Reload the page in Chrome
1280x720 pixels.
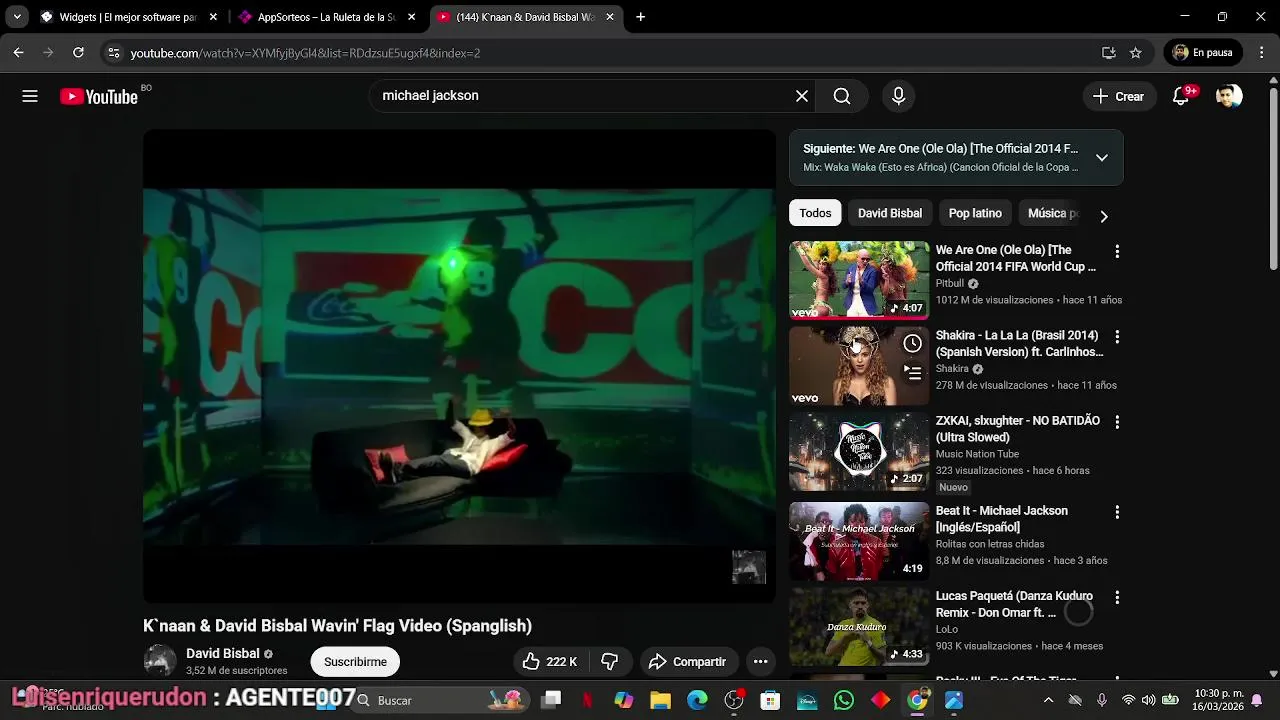click(x=78, y=52)
